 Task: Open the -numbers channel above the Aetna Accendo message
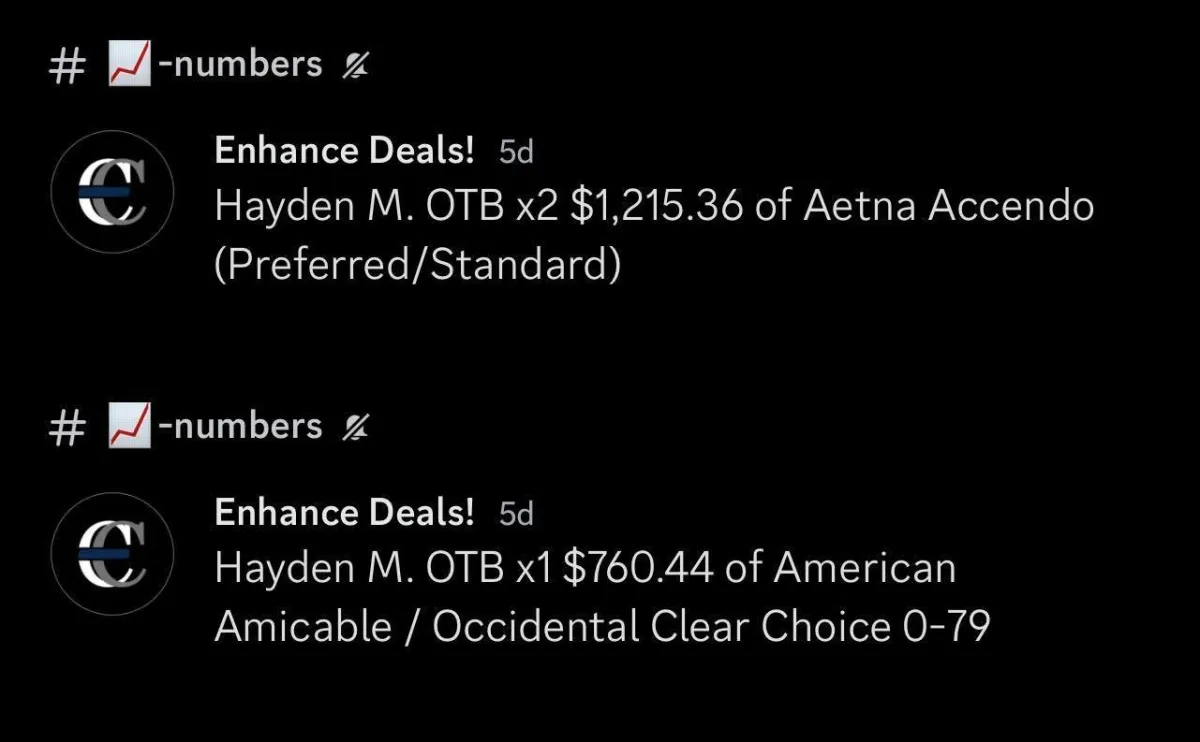coord(240,64)
